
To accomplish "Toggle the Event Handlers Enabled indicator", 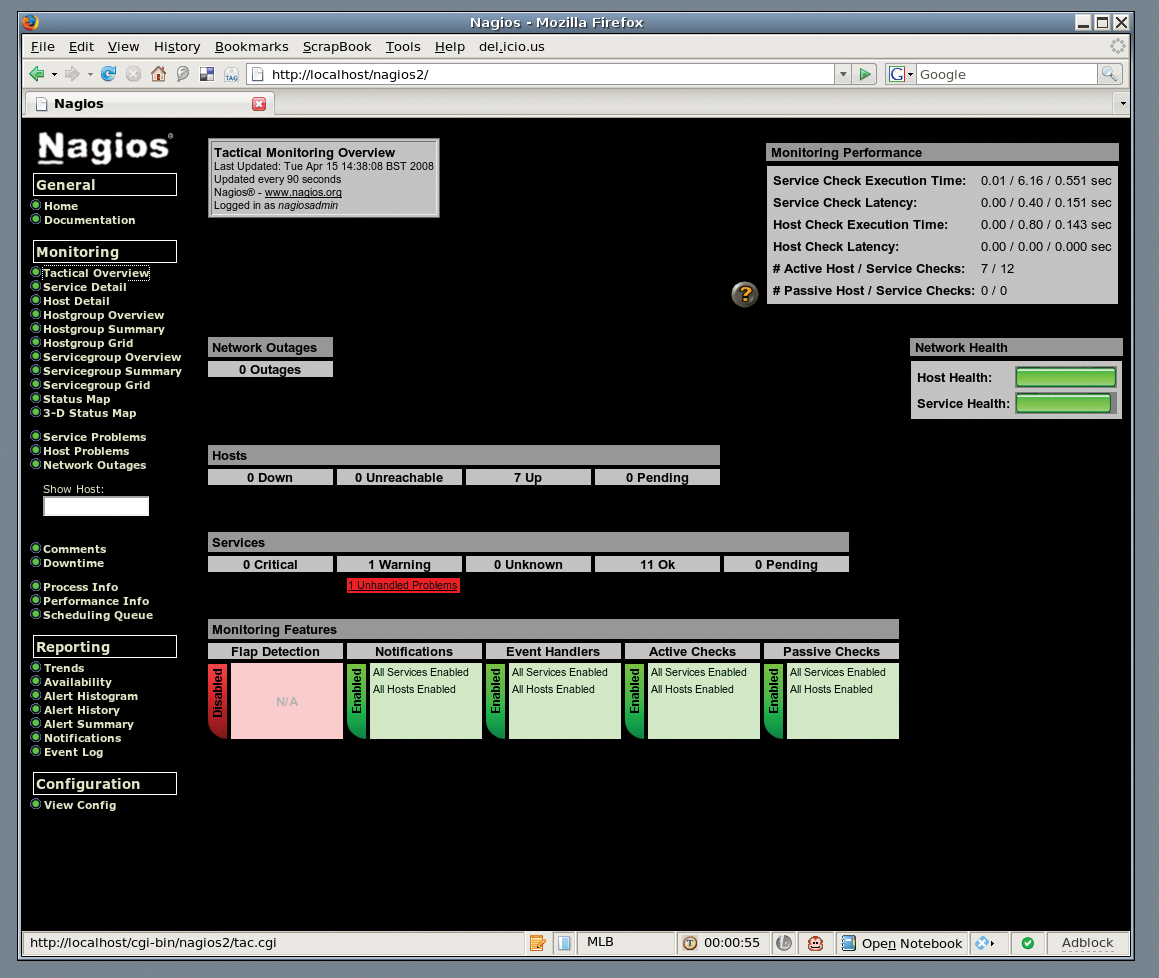I will (495, 701).
